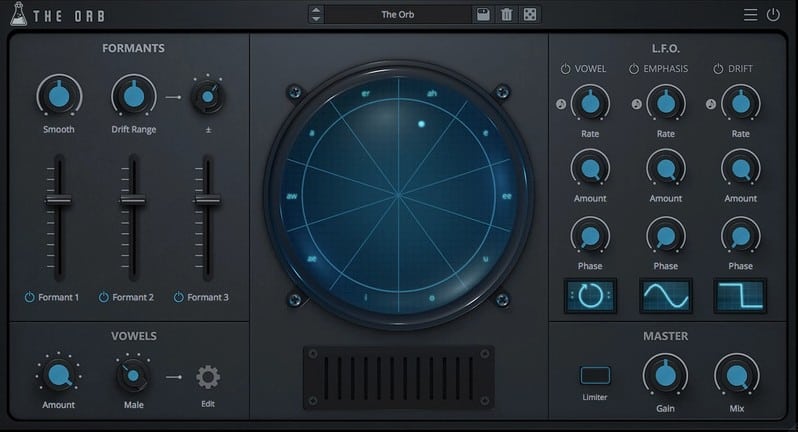Image resolution: width=798 pixels, height=432 pixels.
Task: Save the current preset with the disk icon
Action: point(483,14)
